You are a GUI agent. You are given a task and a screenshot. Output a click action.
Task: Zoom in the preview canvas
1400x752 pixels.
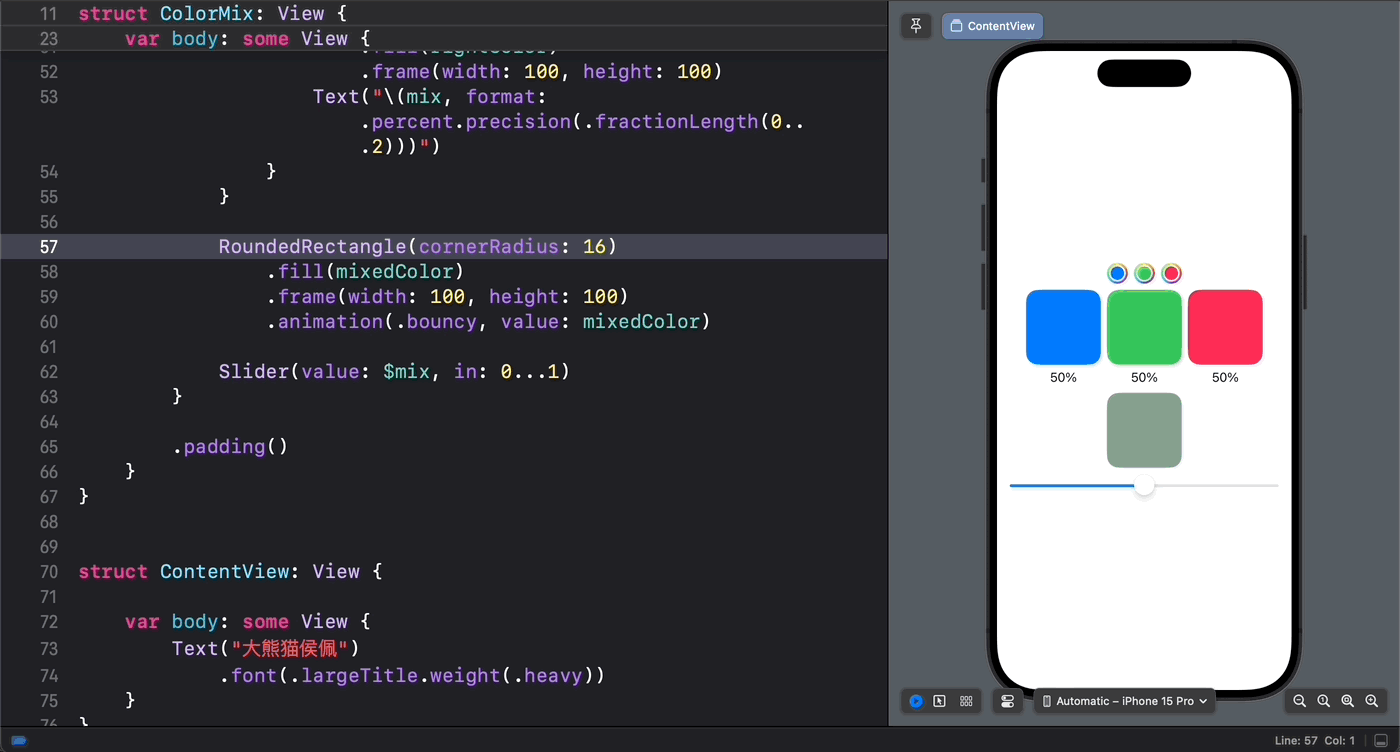click(x=1372, y=701)
